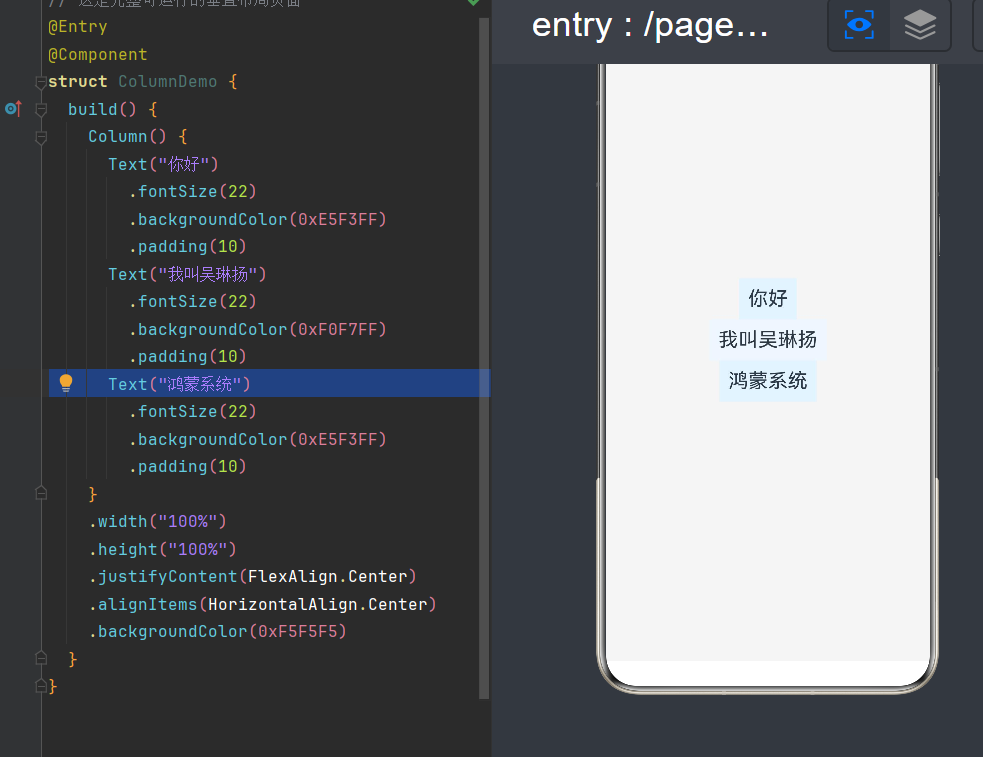Click the @Entry decorator line
The image size is (983, 757).
78,27
